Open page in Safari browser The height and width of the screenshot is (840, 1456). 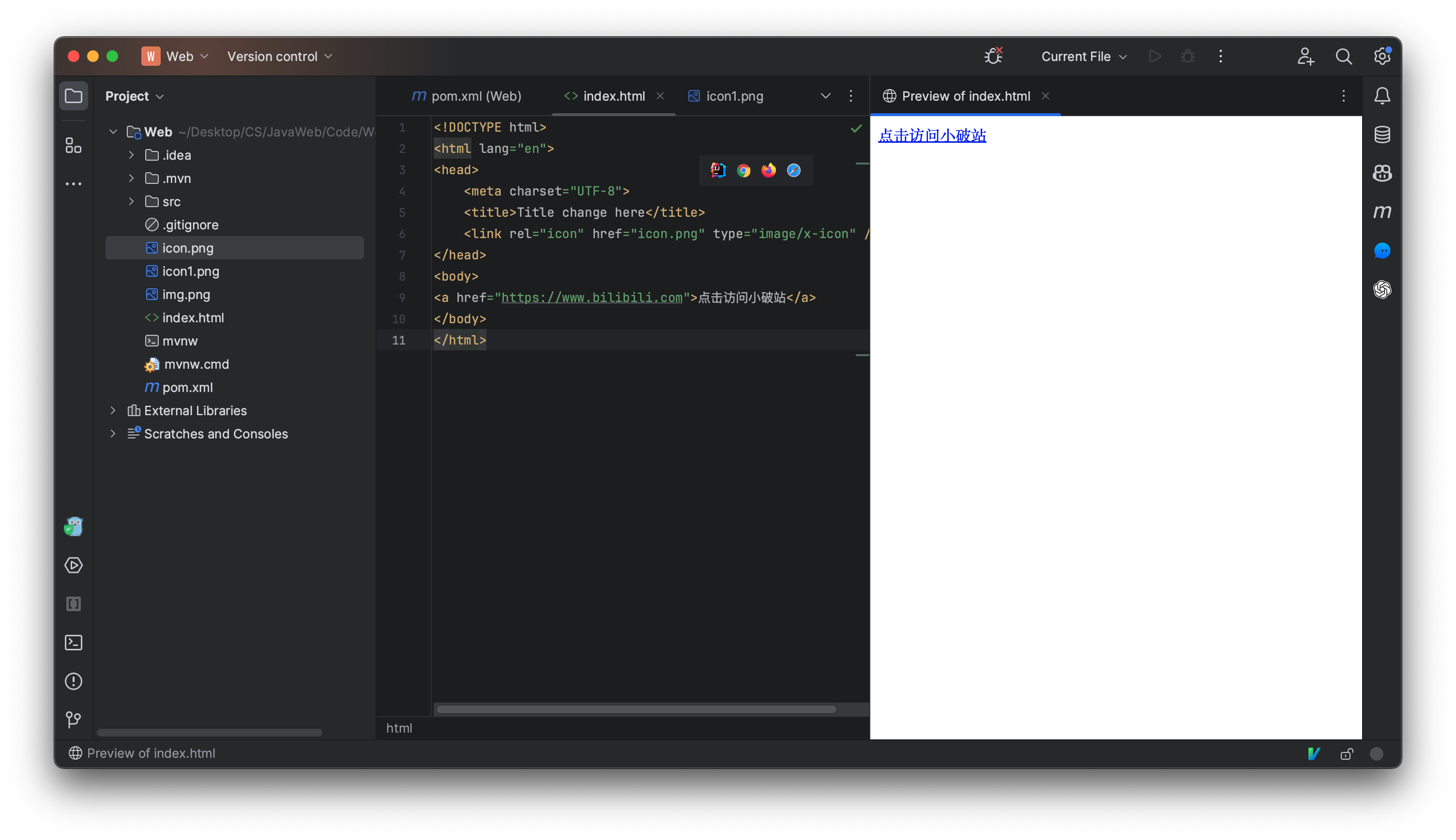[794, 170]
